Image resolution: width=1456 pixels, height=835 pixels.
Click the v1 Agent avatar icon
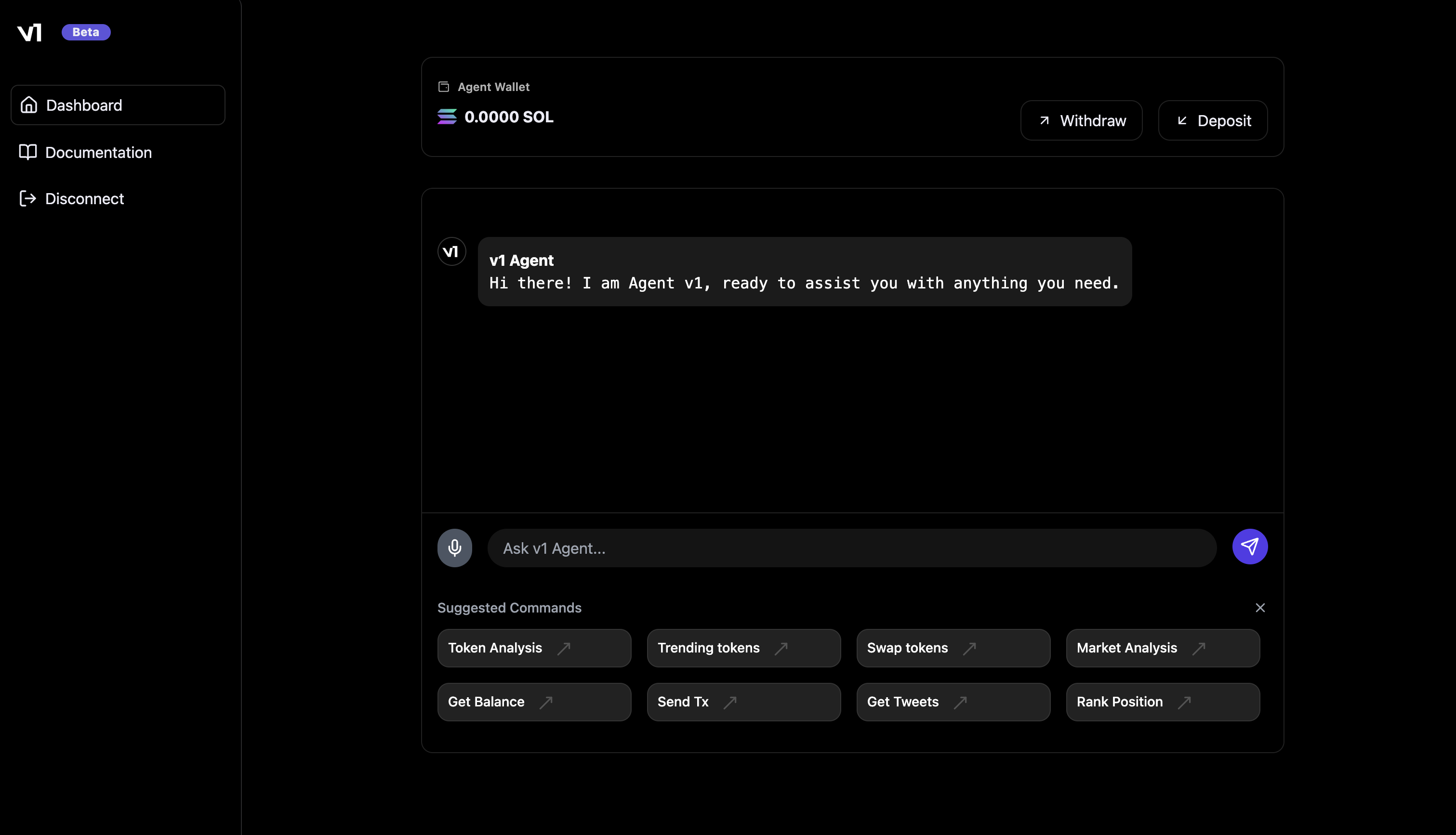(x=451, y=252)
